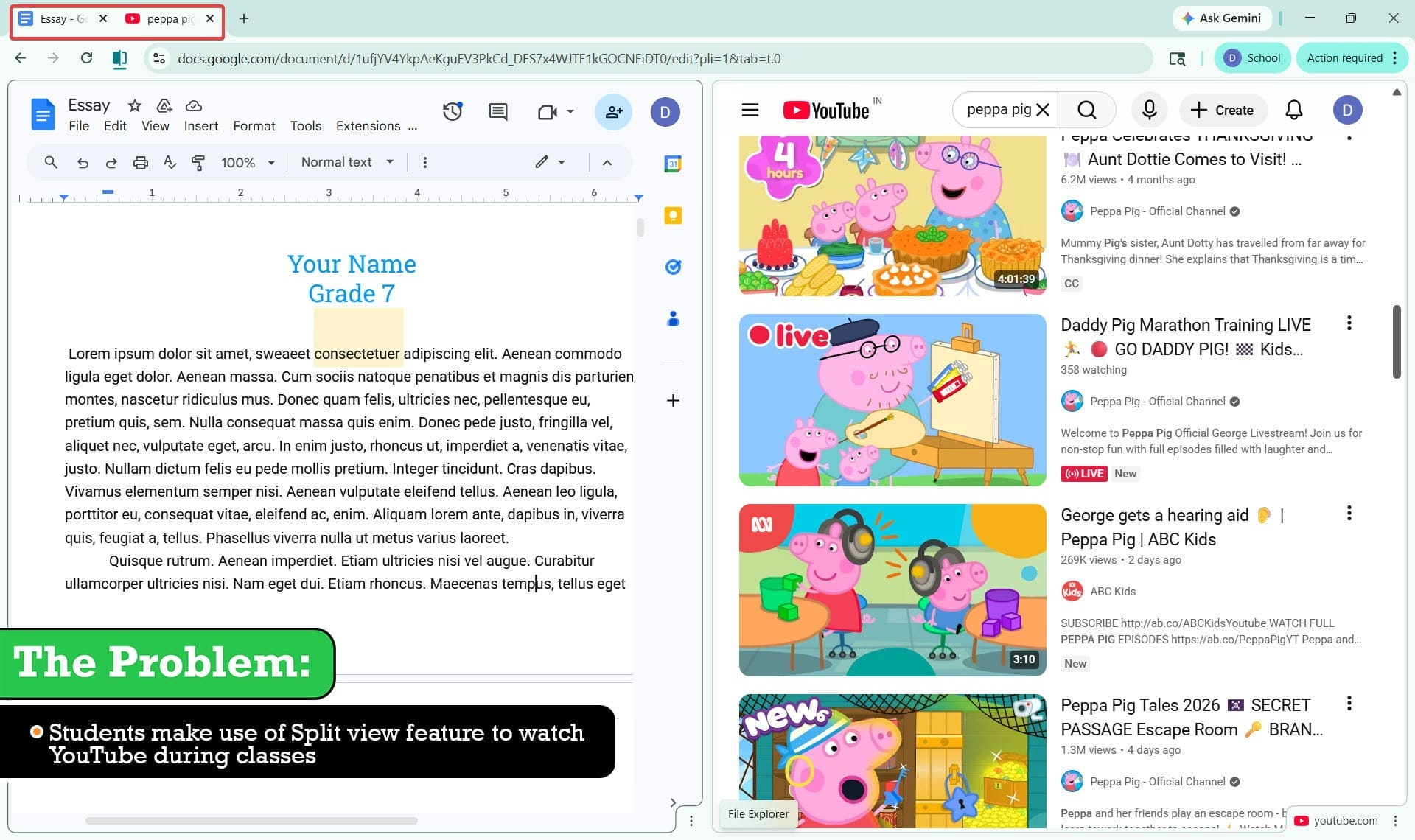Open a new browser tab

(244, 18)
